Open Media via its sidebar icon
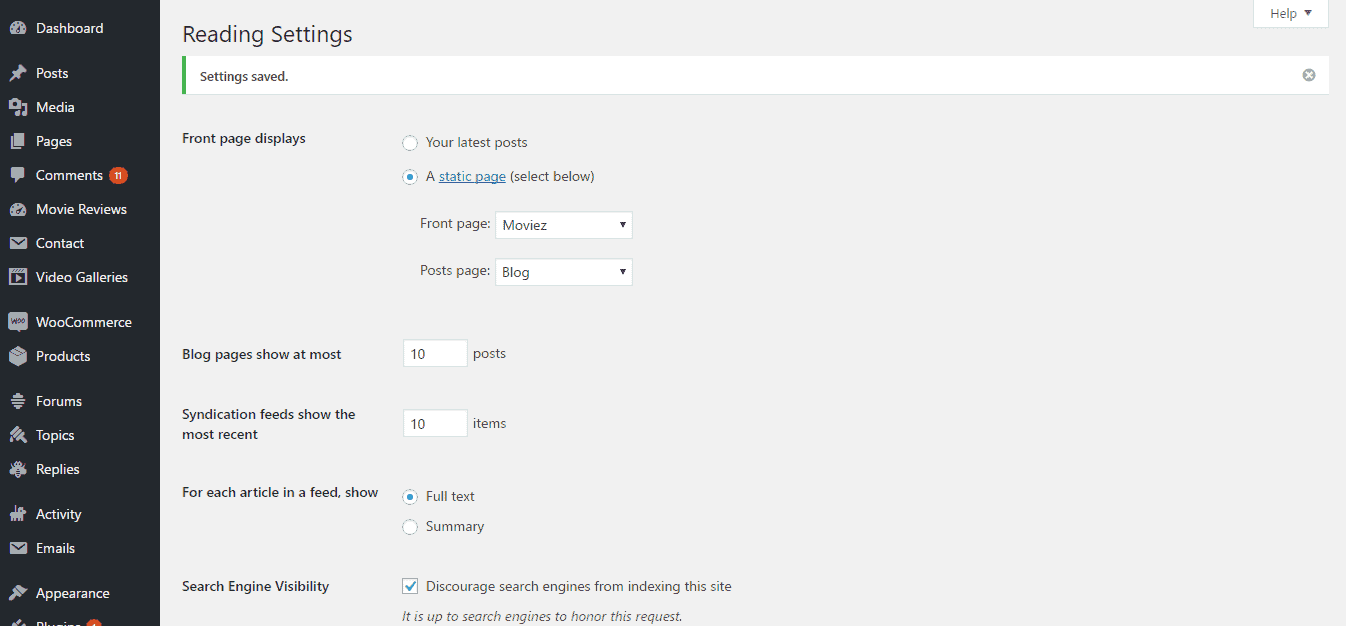Image resolution: width=1346 pixels, height=626 pixels. [17, 107]
